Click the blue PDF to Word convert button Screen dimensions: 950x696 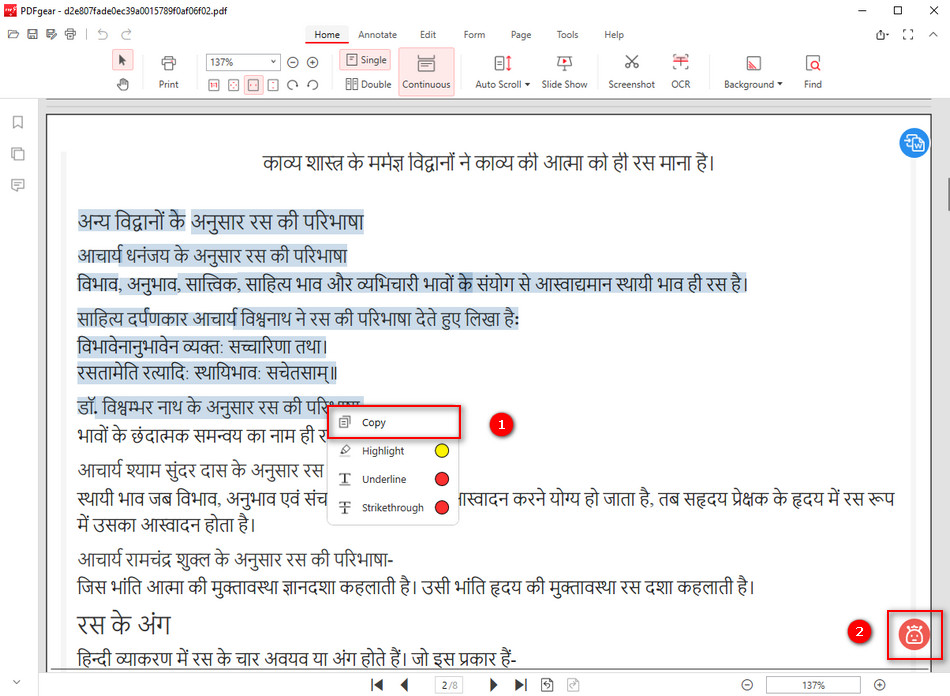(914, 143)
